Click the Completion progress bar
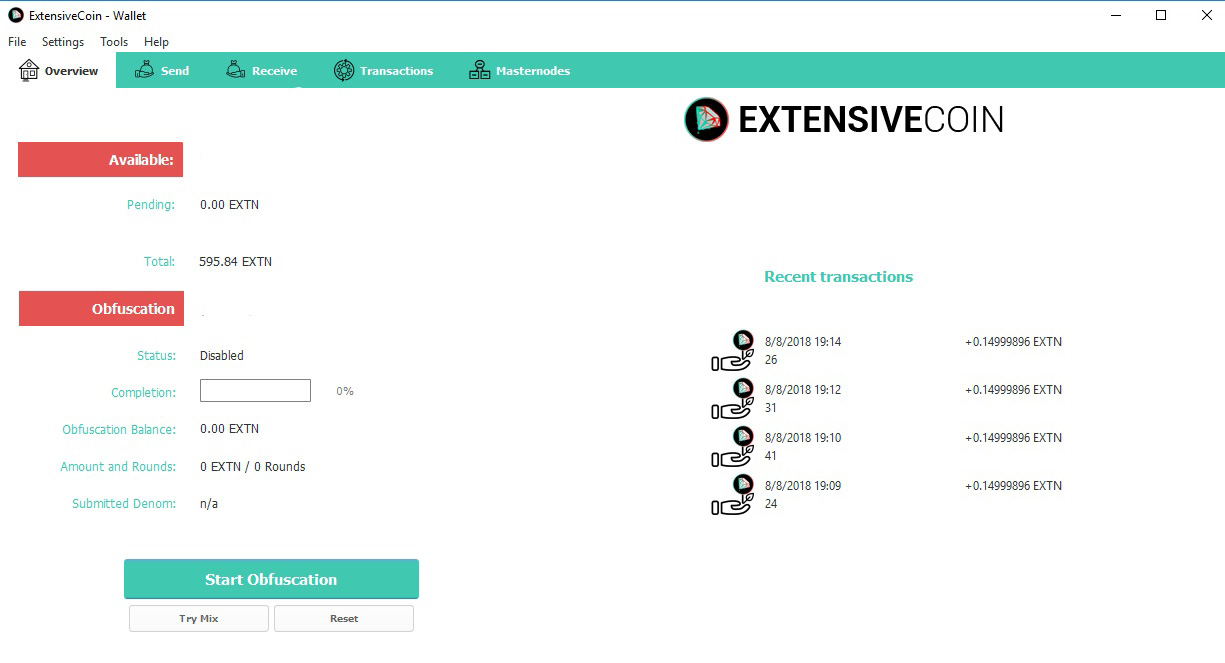Screen dimensions: 1225x663 [255, 391]
